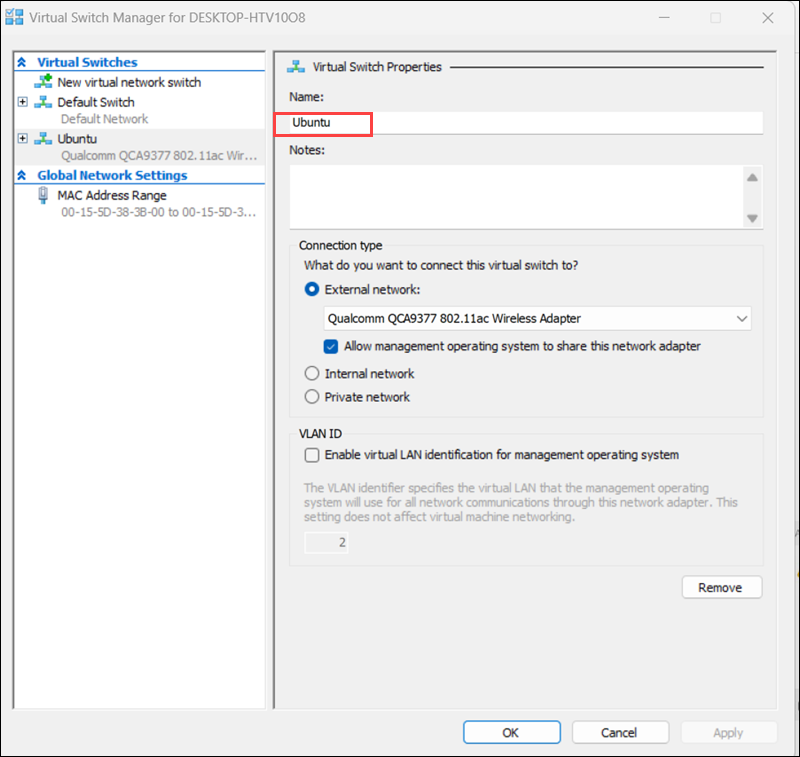This screenshot has width=800, height=757.
Task: Click the Virtual Switch Manager title bar icon
Action: 14,17
